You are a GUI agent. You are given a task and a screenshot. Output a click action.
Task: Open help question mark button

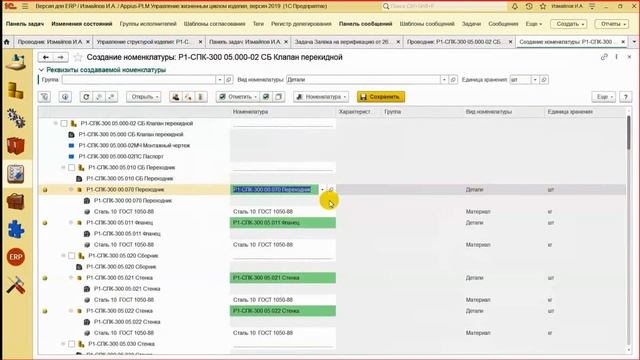tap(625, 97)
